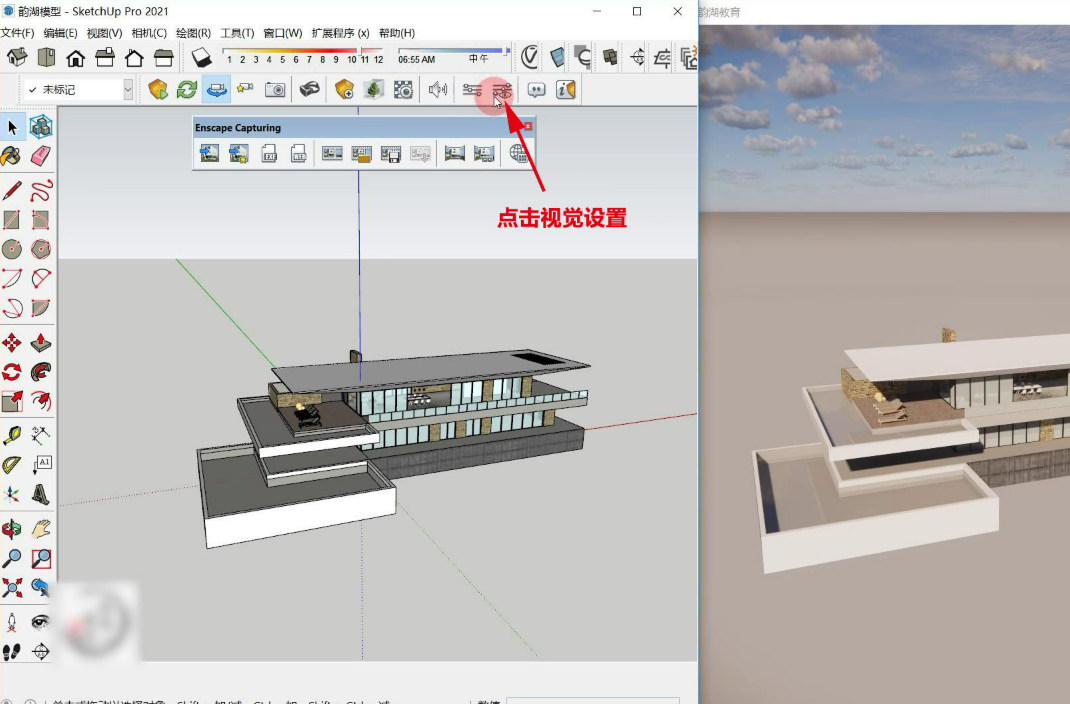Select the Push/Pull tool

click(41, 342)
